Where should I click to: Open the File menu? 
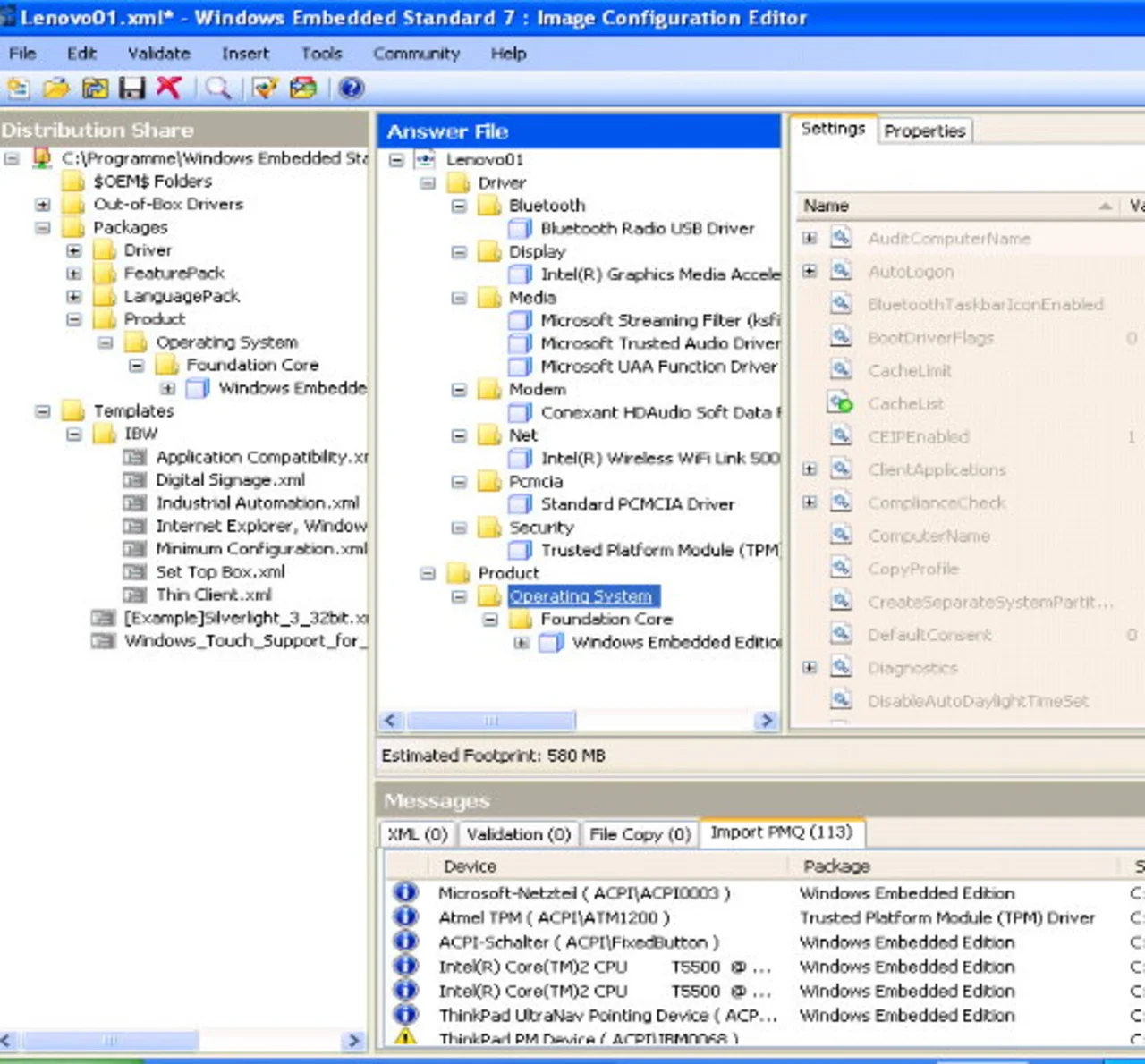22,54
